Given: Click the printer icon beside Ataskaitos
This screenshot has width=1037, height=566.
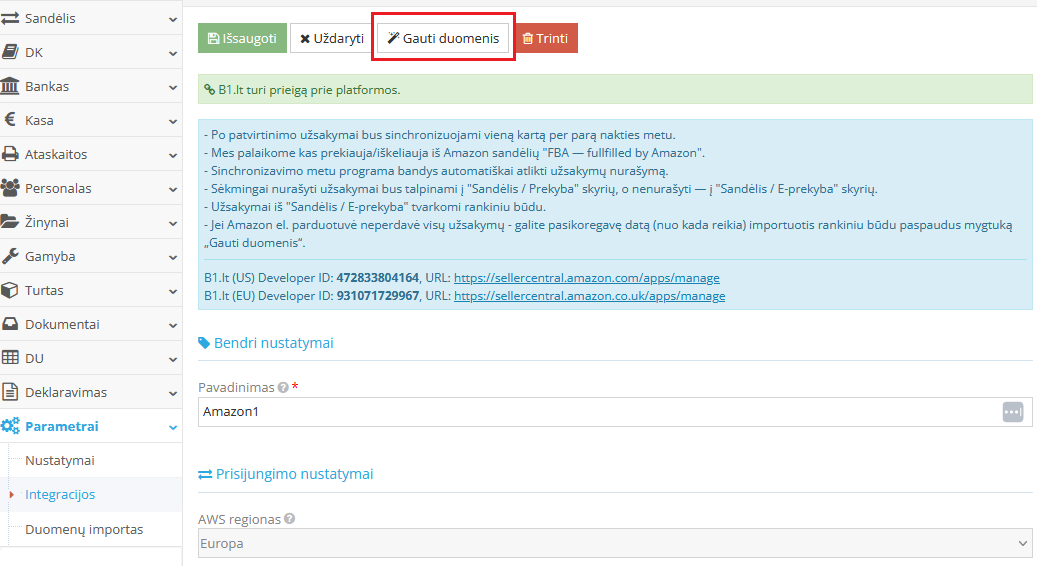Looking at the screenshot, I should [10, 154].
